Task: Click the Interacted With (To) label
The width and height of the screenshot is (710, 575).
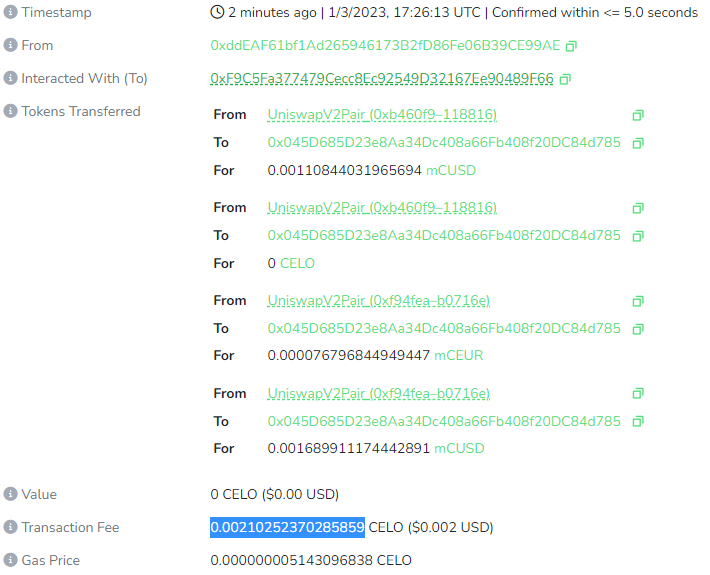Action: pos(84,78)
